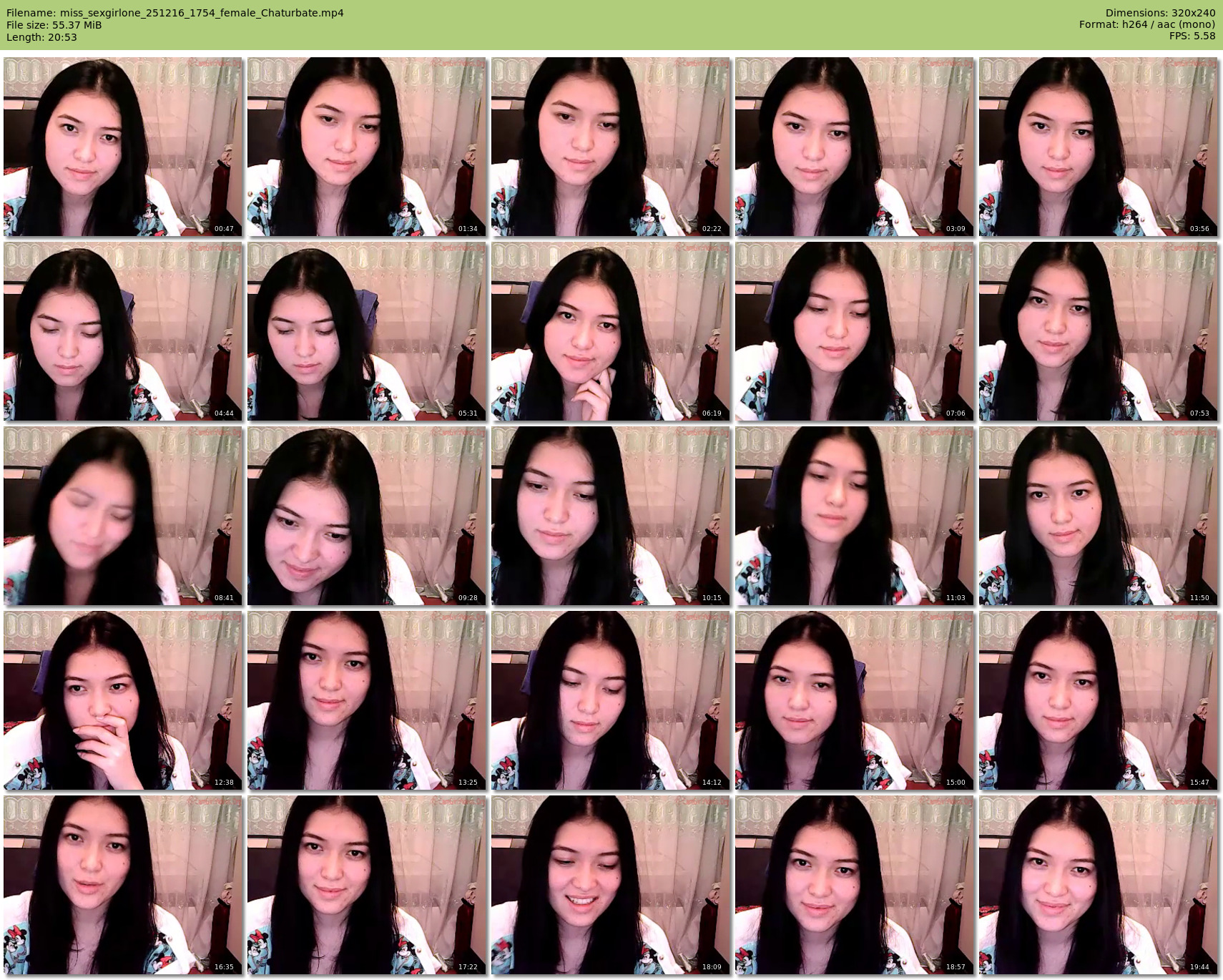Pick the thumbnail marked 15:47

(x=1098, y=700)
